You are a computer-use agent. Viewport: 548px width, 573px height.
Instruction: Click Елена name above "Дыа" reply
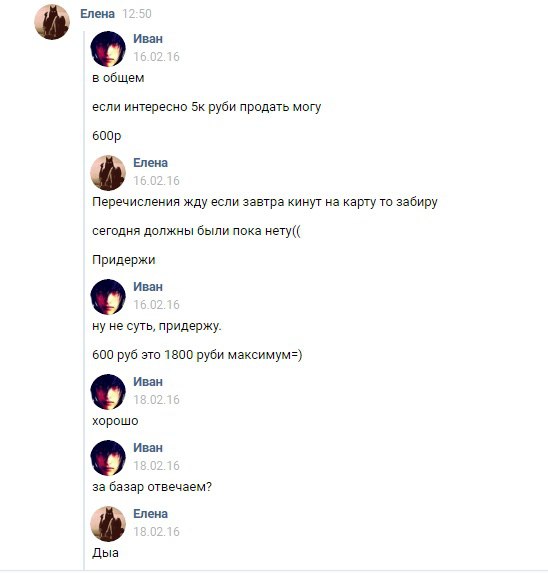150,513
